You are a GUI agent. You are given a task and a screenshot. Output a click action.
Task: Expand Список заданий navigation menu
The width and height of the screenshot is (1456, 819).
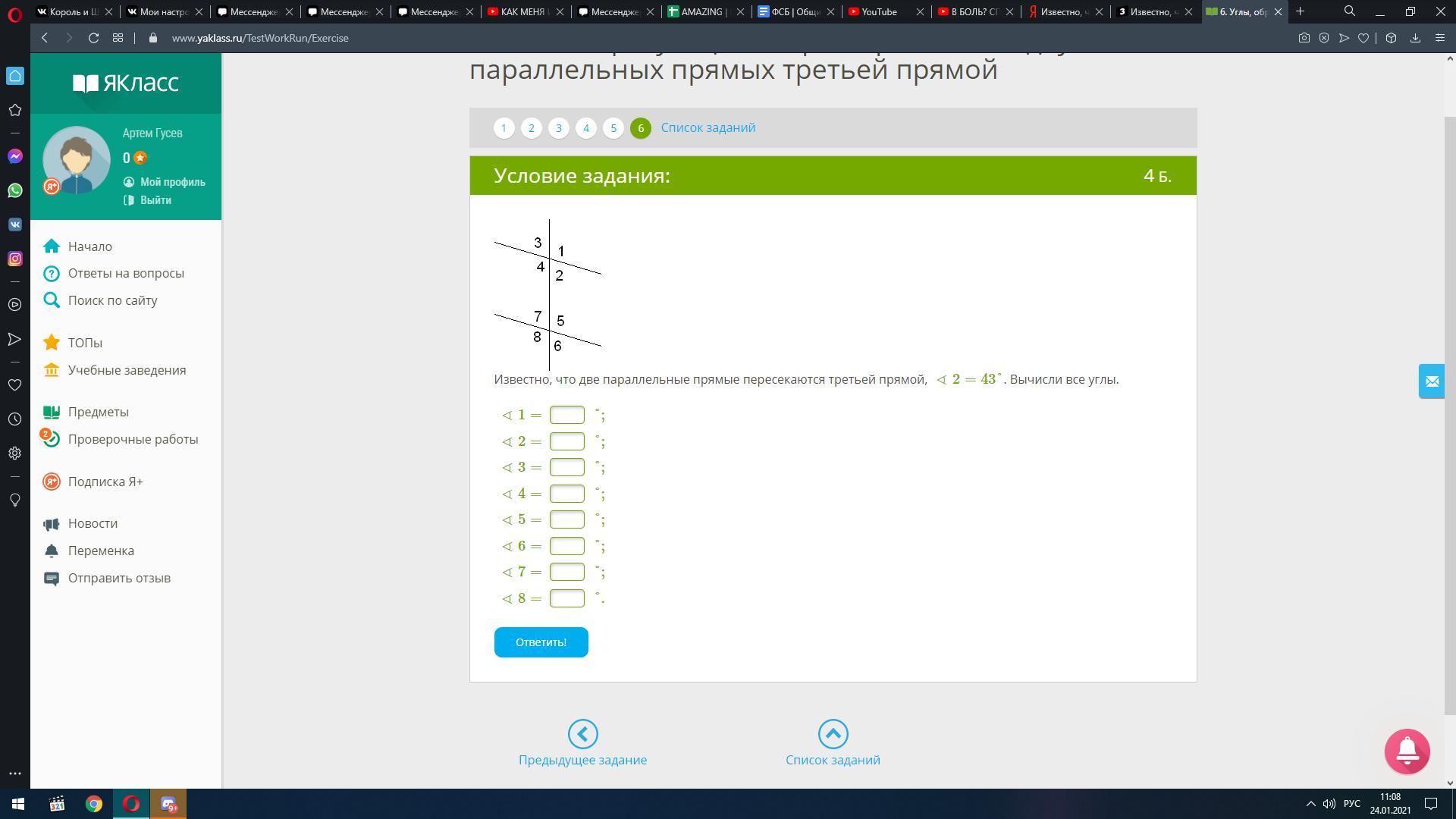coord(708,127)
